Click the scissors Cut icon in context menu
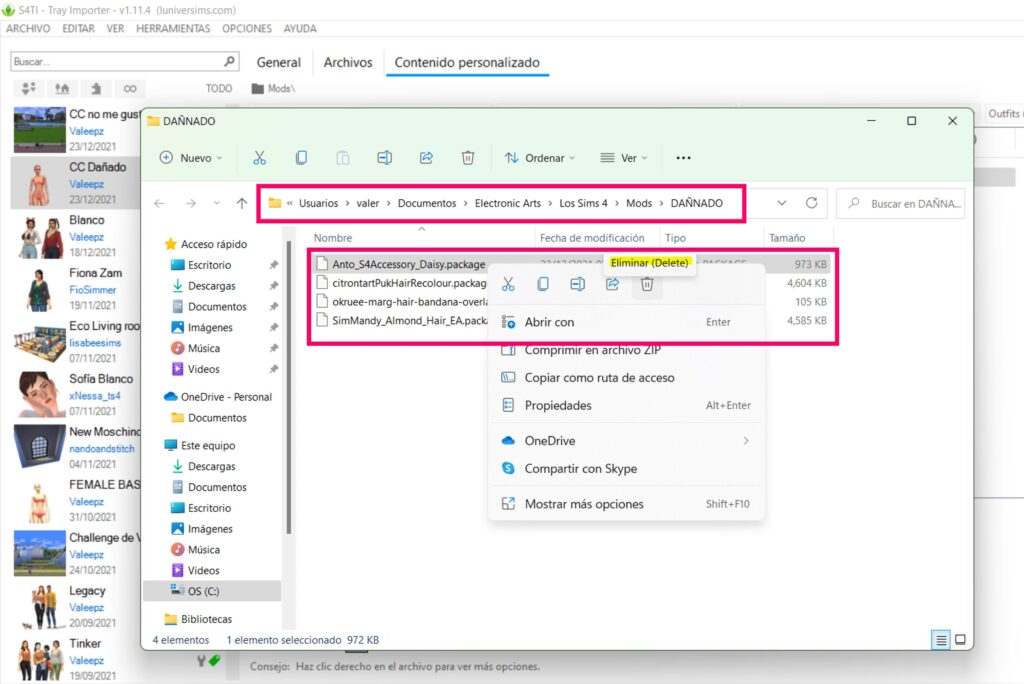This screenshot has height=684, width=1024. point(508,284)
